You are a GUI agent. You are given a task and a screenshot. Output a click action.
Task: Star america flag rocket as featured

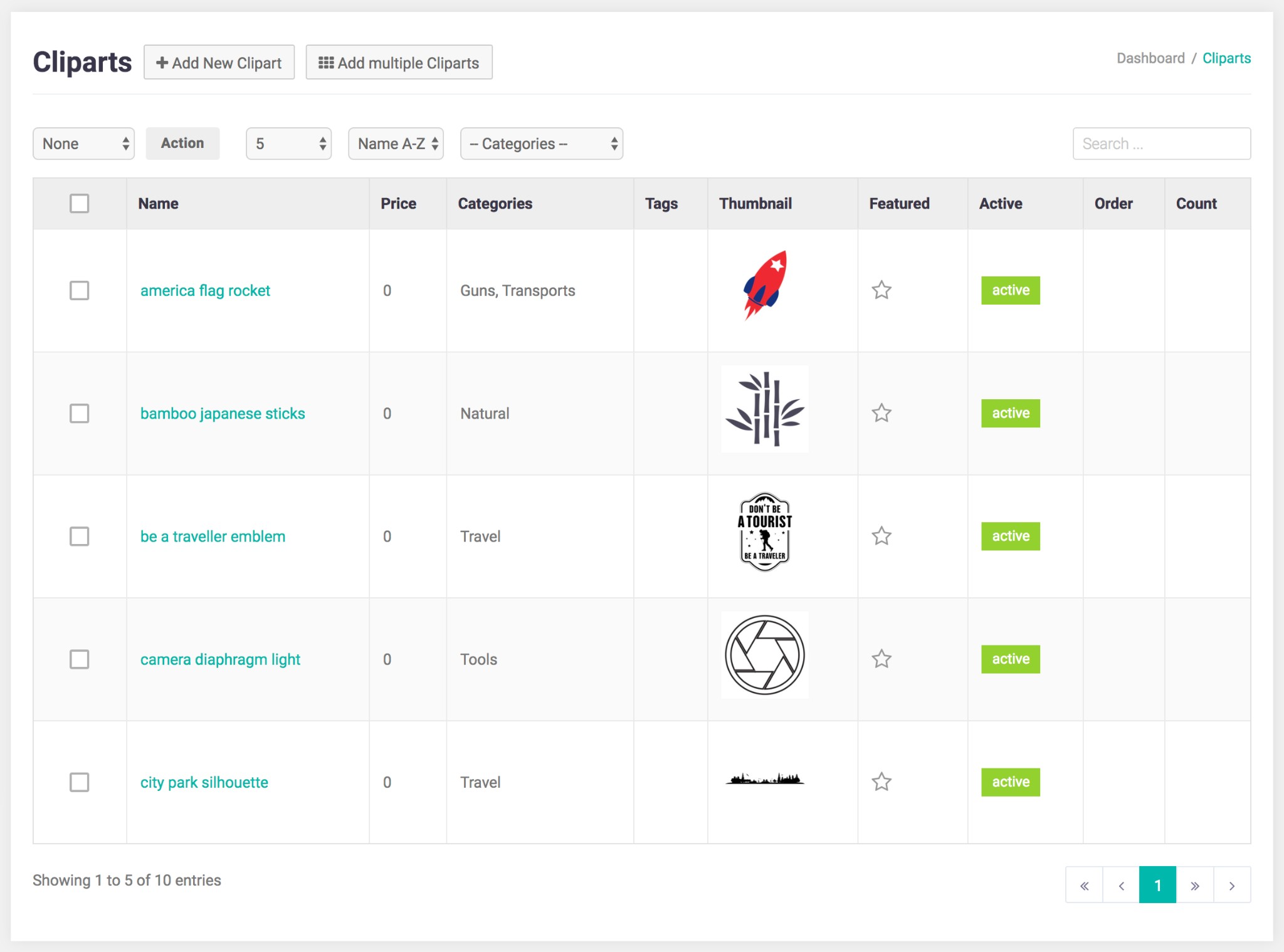(x=881, y=290)
